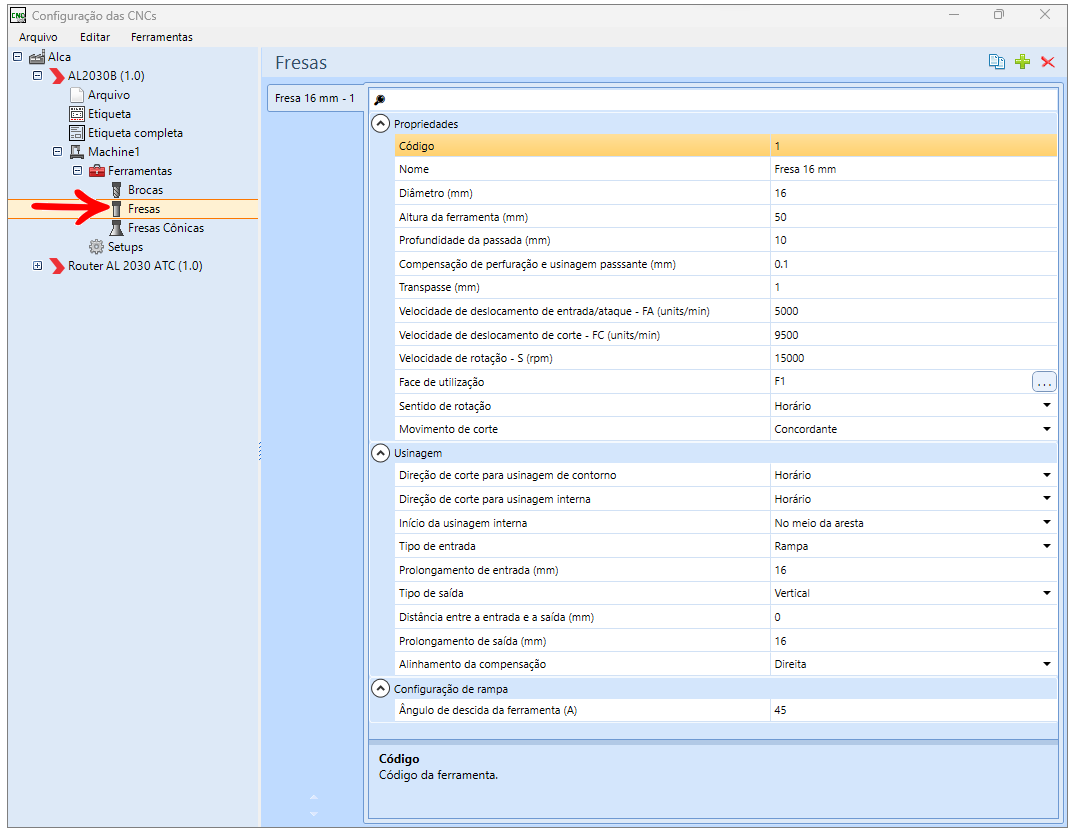Open Direção de corte para usinagem de contorno dropdown
This screenshot has width=1074, height=837.
click(x=1047, y=475)
